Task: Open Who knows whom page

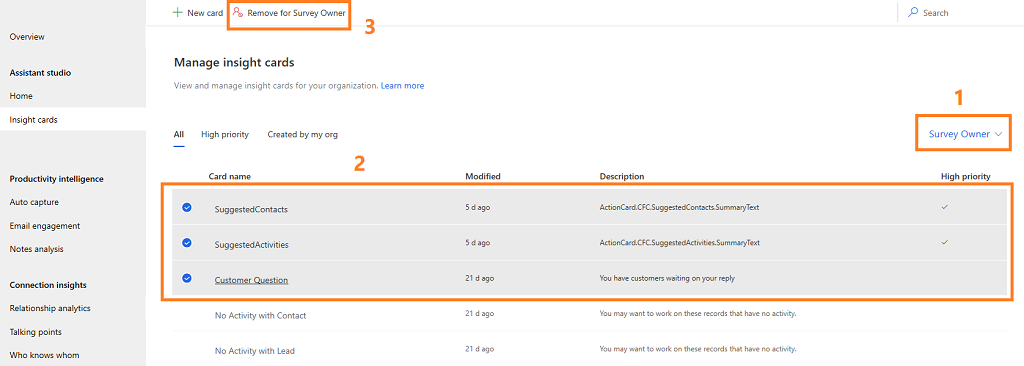Action: click(44, 356)
